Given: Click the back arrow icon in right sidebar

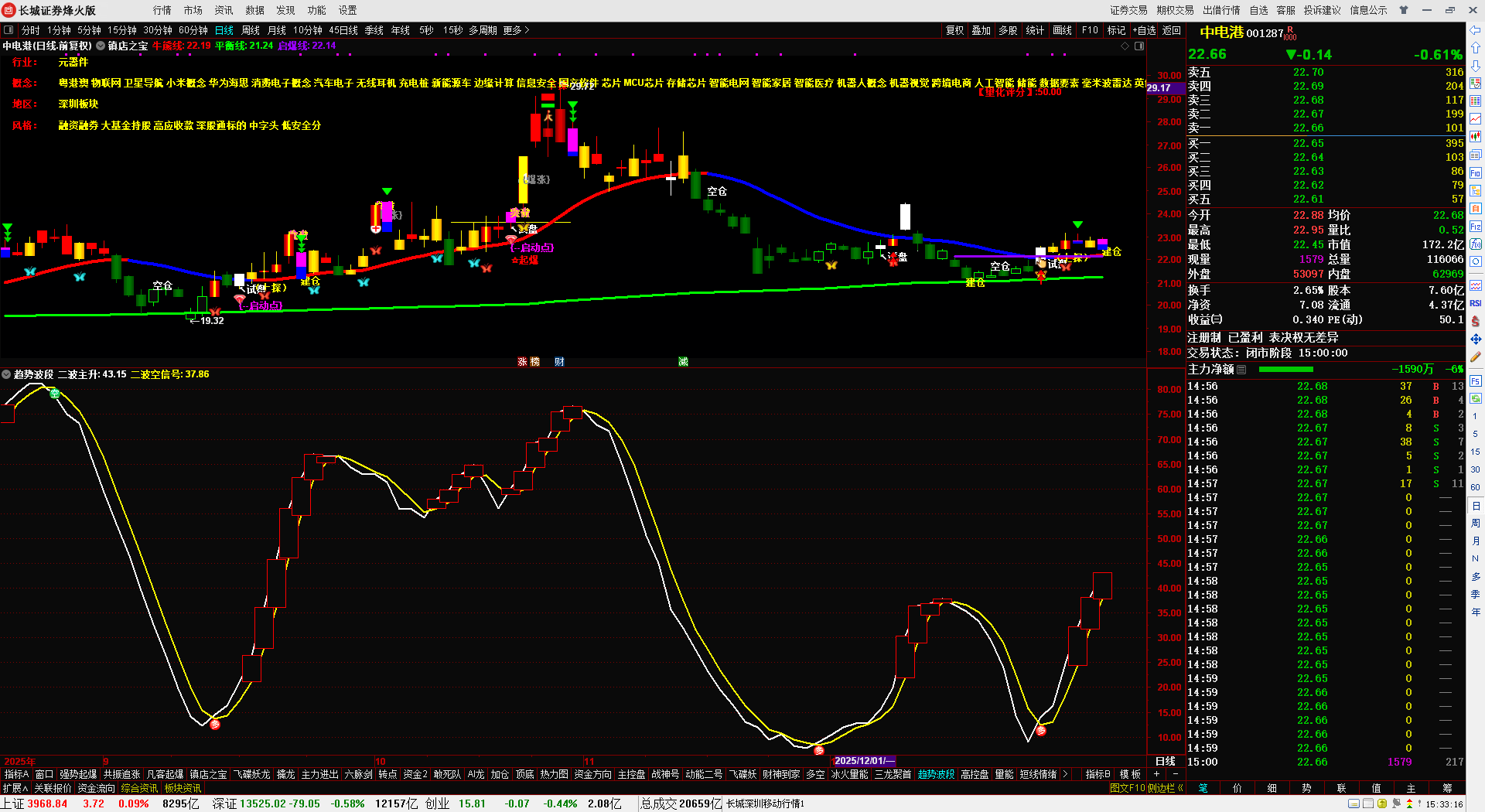Looking at the screenshot, I should click(1476, 30).
